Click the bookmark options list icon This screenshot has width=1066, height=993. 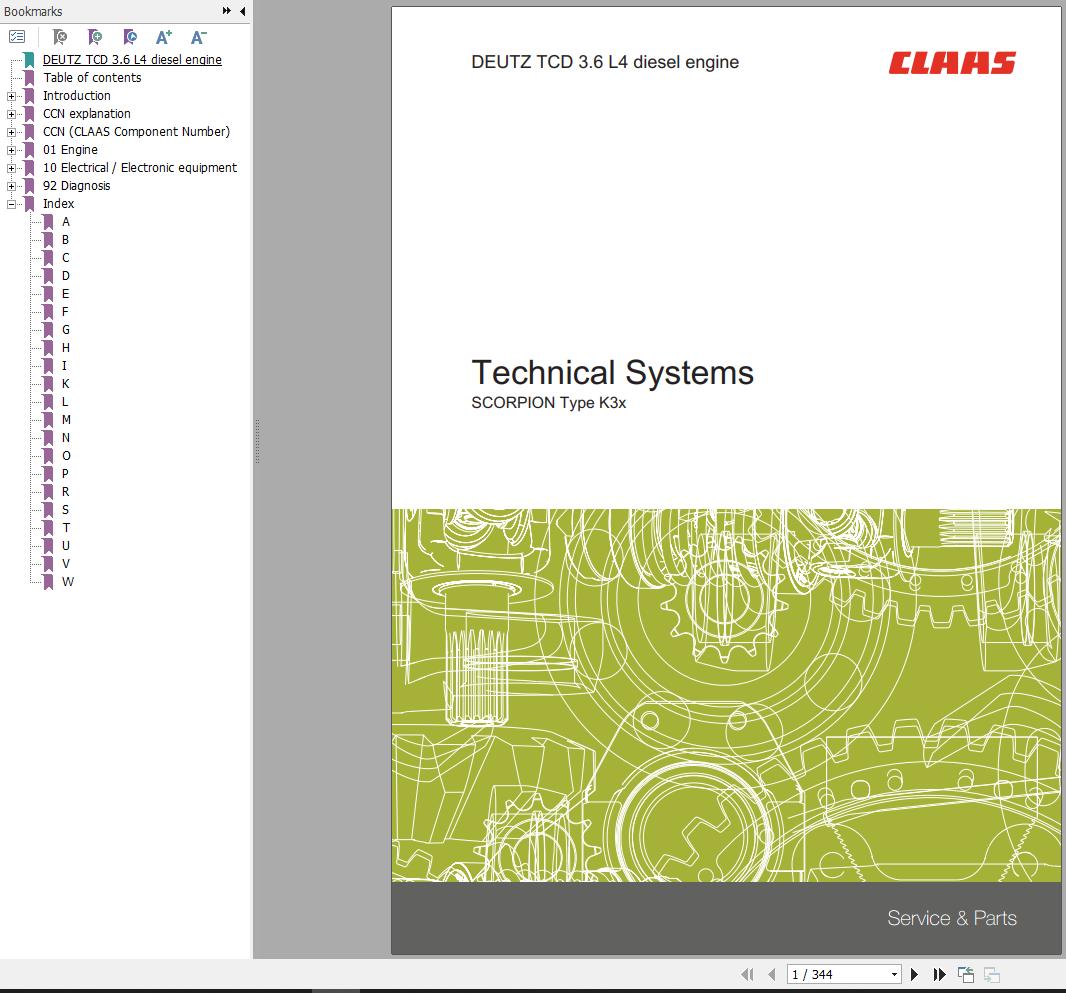coord(17,37)
